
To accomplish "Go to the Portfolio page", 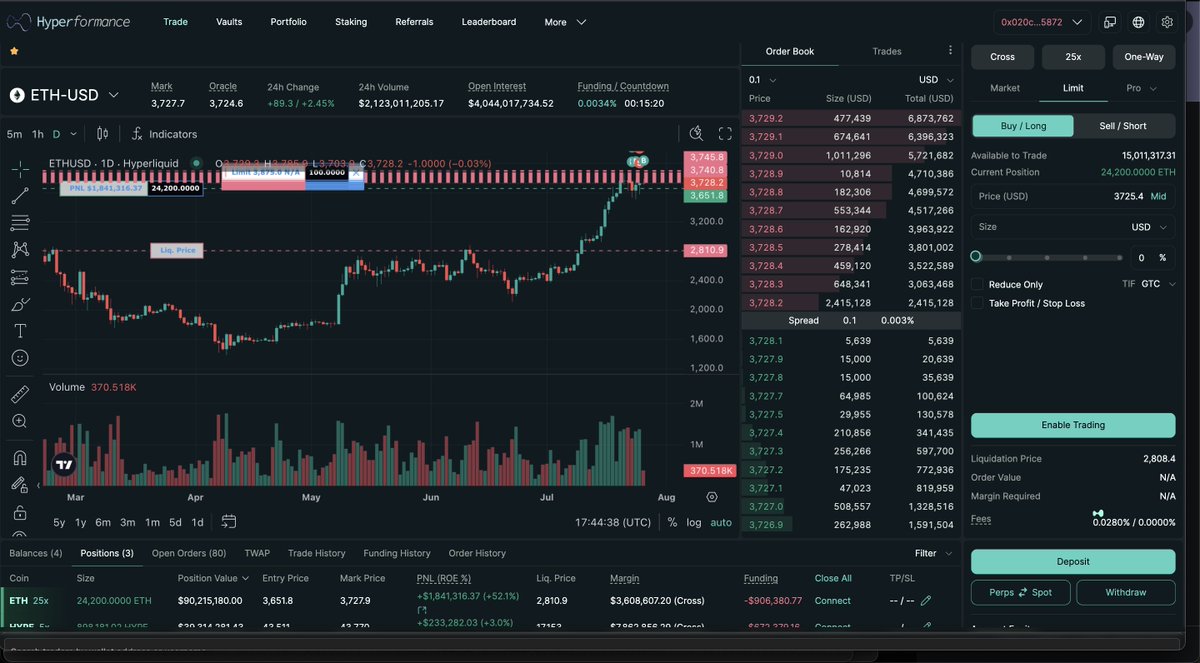I will coord(288,22).
